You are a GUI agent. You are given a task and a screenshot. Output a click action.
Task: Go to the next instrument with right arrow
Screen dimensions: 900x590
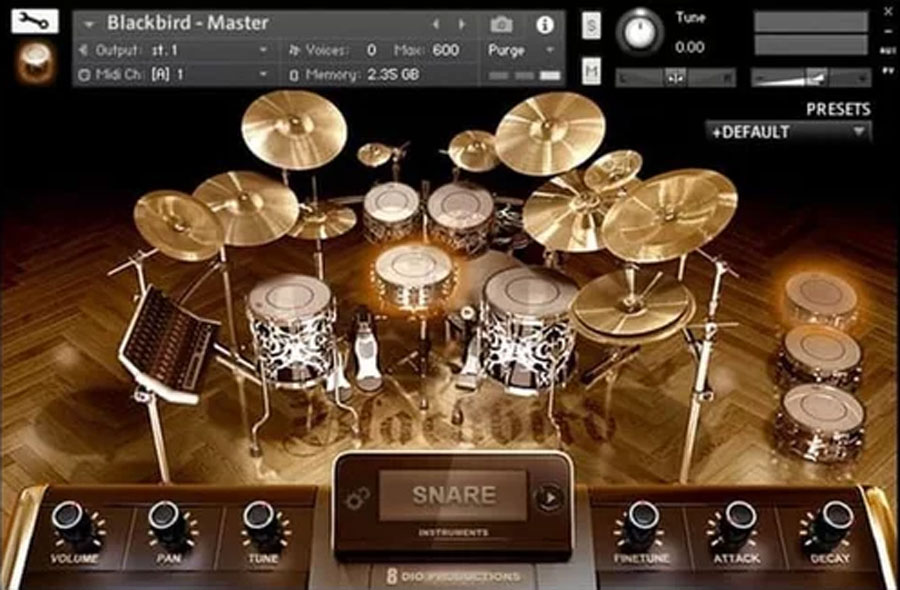coord(461,24)
